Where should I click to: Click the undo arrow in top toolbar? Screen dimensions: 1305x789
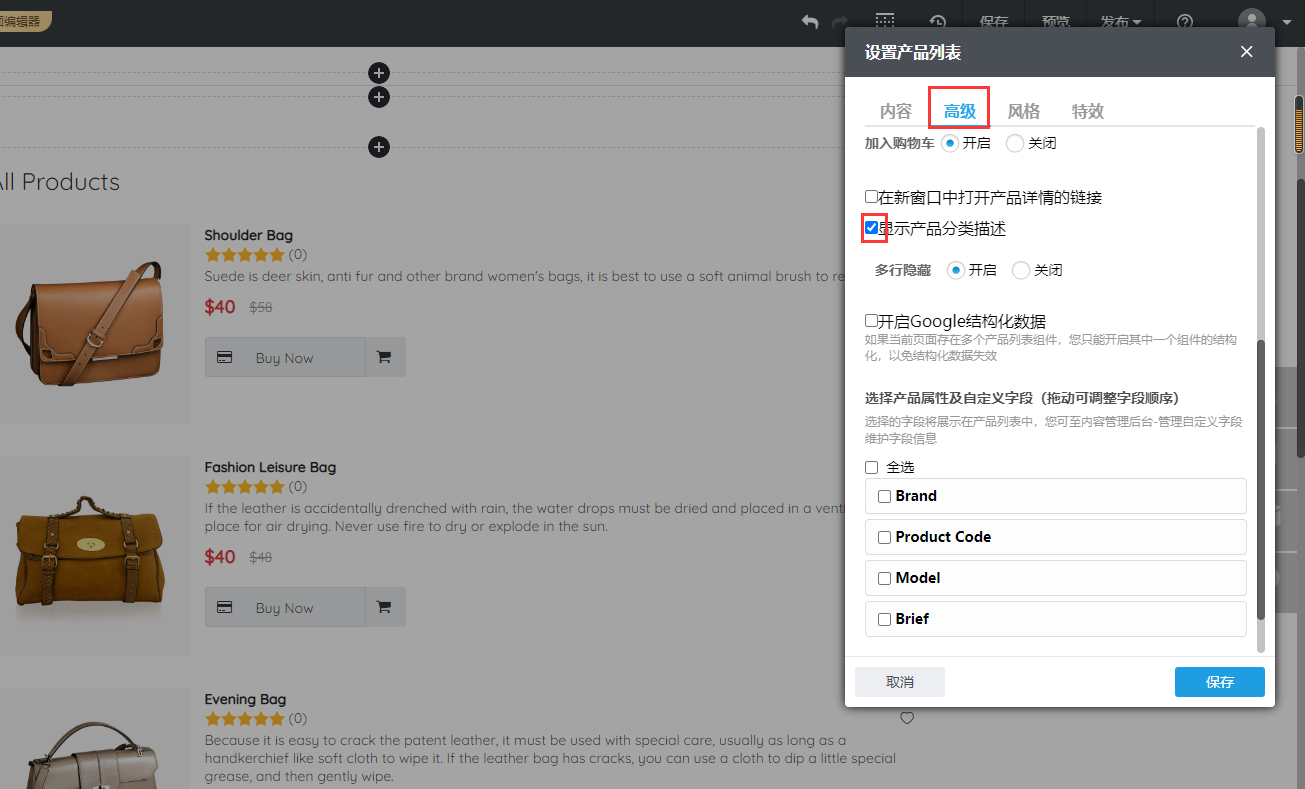[810, 22]
